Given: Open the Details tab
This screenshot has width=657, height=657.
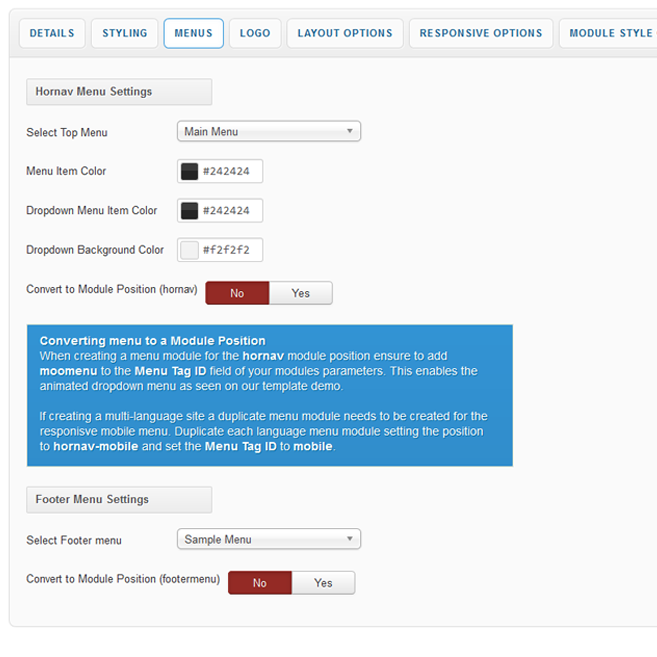Looking at the screenshot, I should tap(52, 33).
